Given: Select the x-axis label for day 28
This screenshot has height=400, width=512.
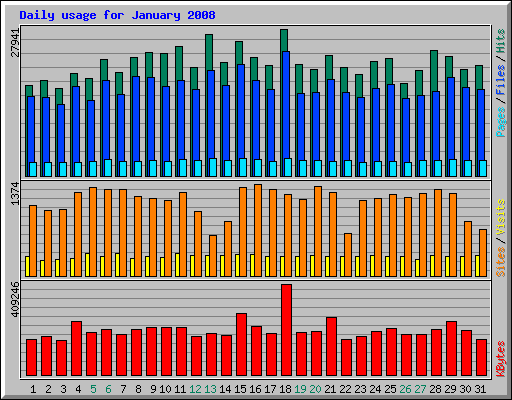Looking at the screenshot, I should point(435,389).
